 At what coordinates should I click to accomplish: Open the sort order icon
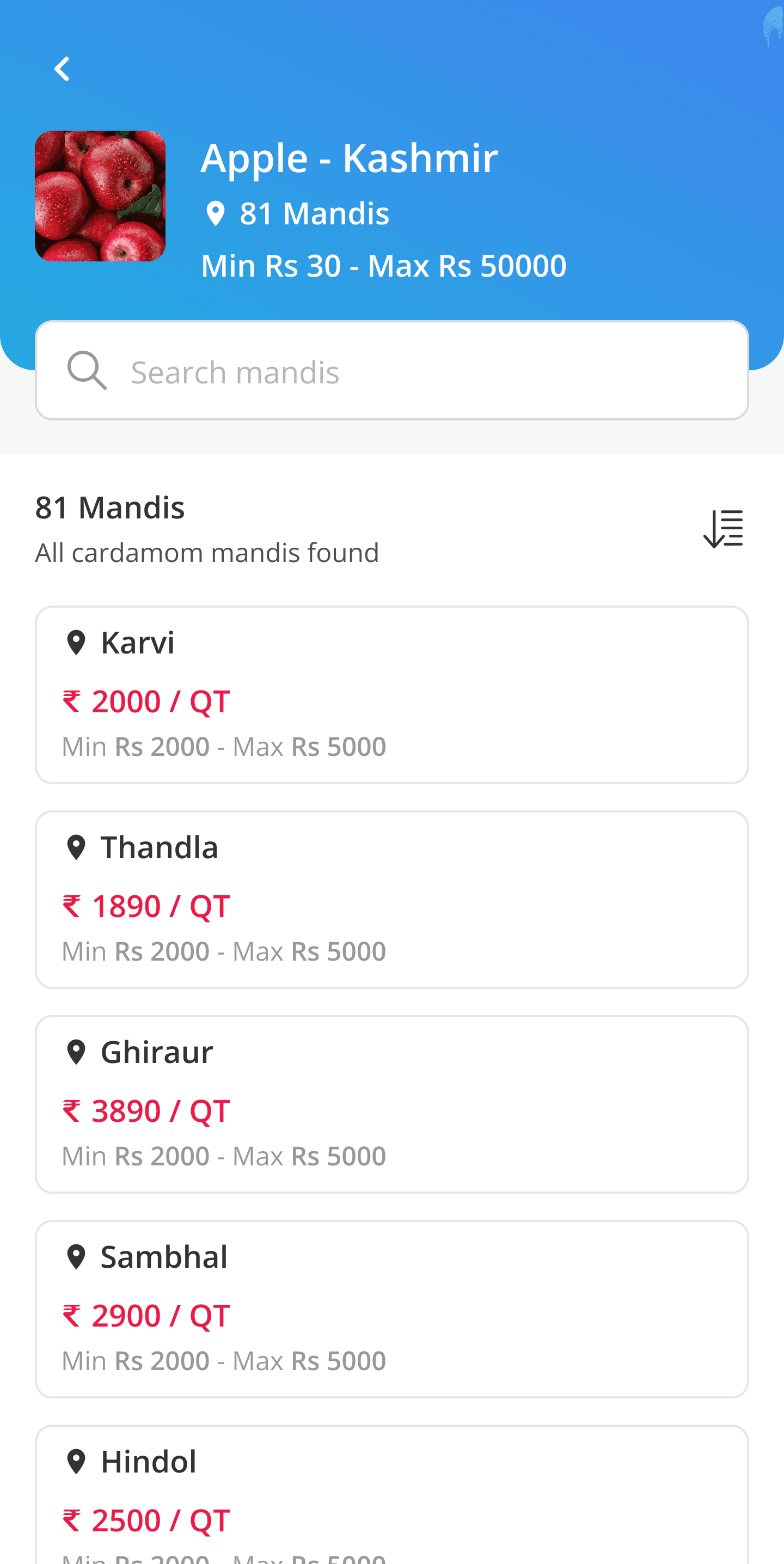[x=722, y=529]
